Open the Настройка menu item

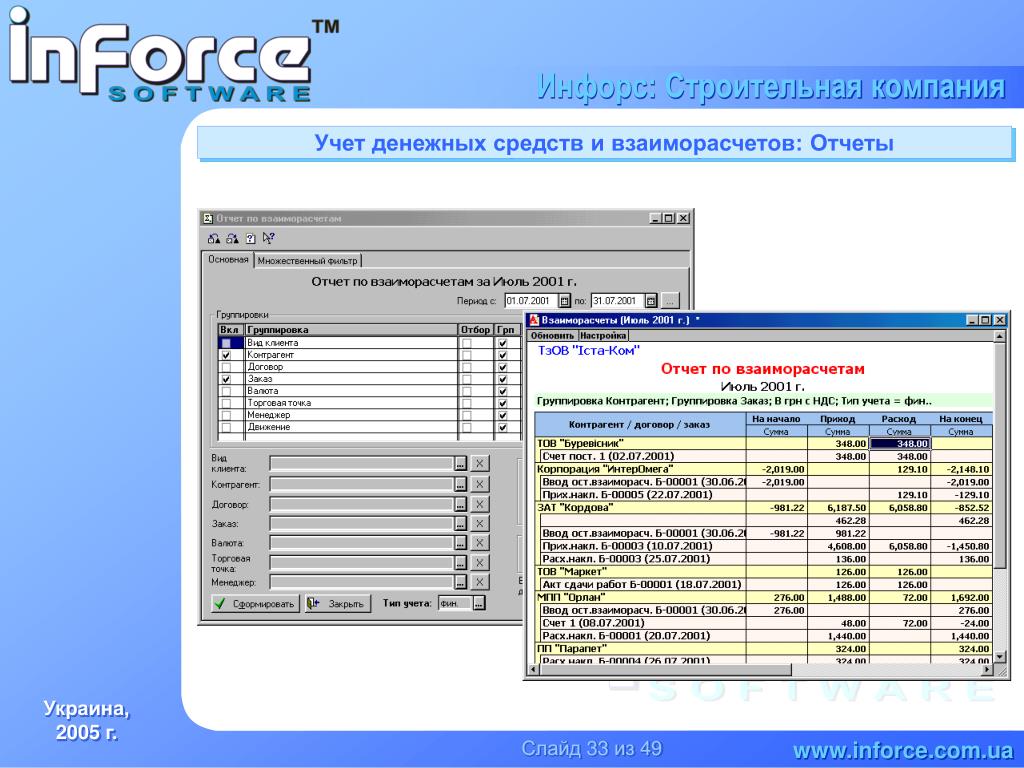pos(603,336)
